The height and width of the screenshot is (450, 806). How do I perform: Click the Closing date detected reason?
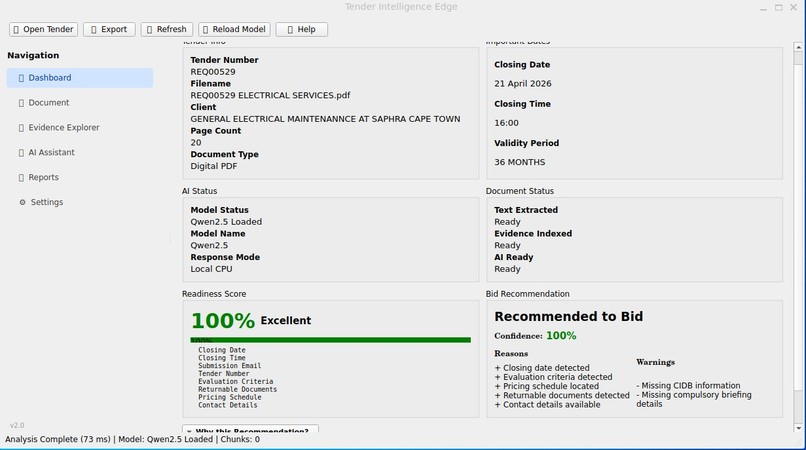tap(542, 368)
